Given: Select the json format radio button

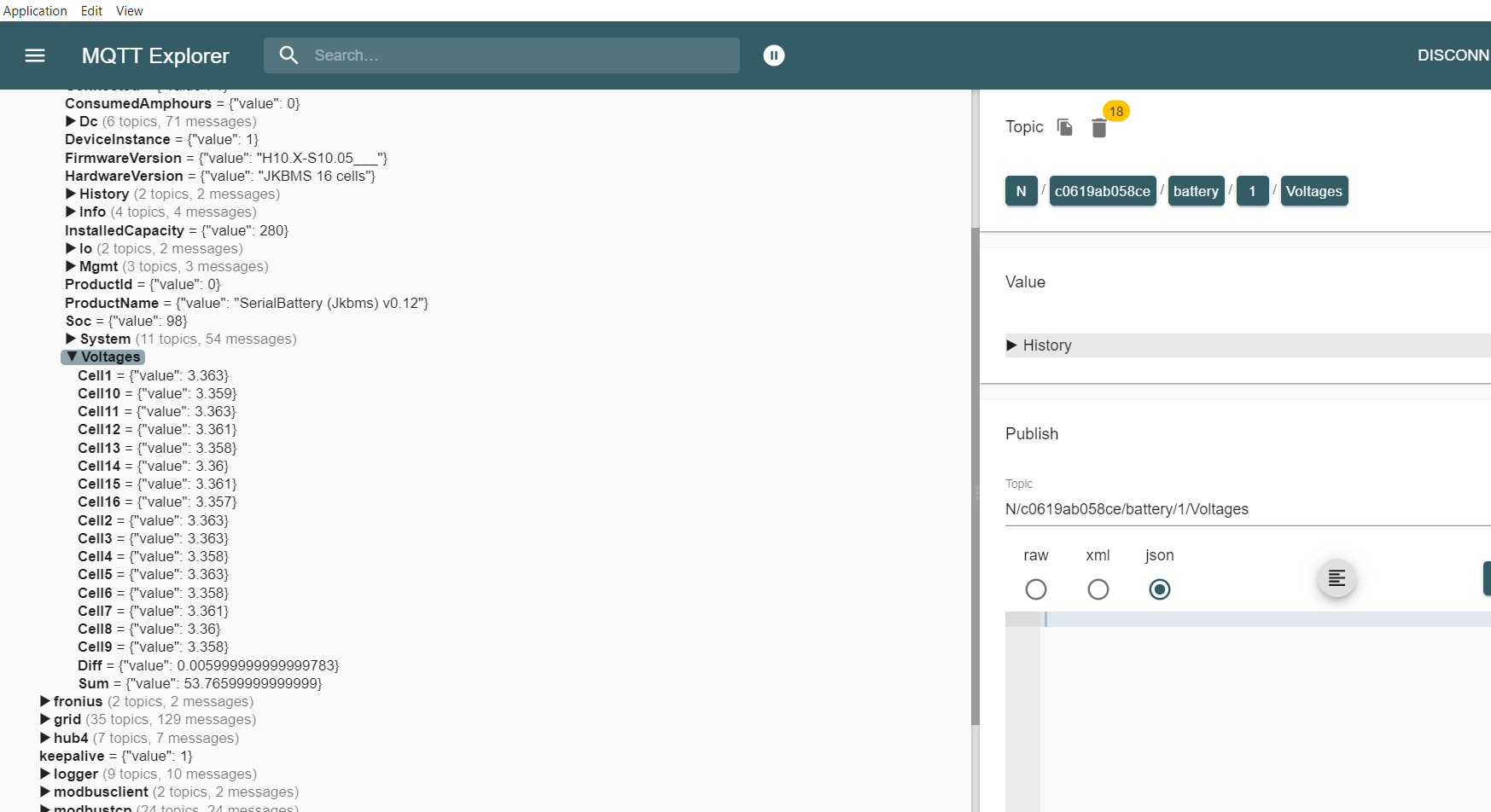Looking at the screenshot, I should 1160,589.
